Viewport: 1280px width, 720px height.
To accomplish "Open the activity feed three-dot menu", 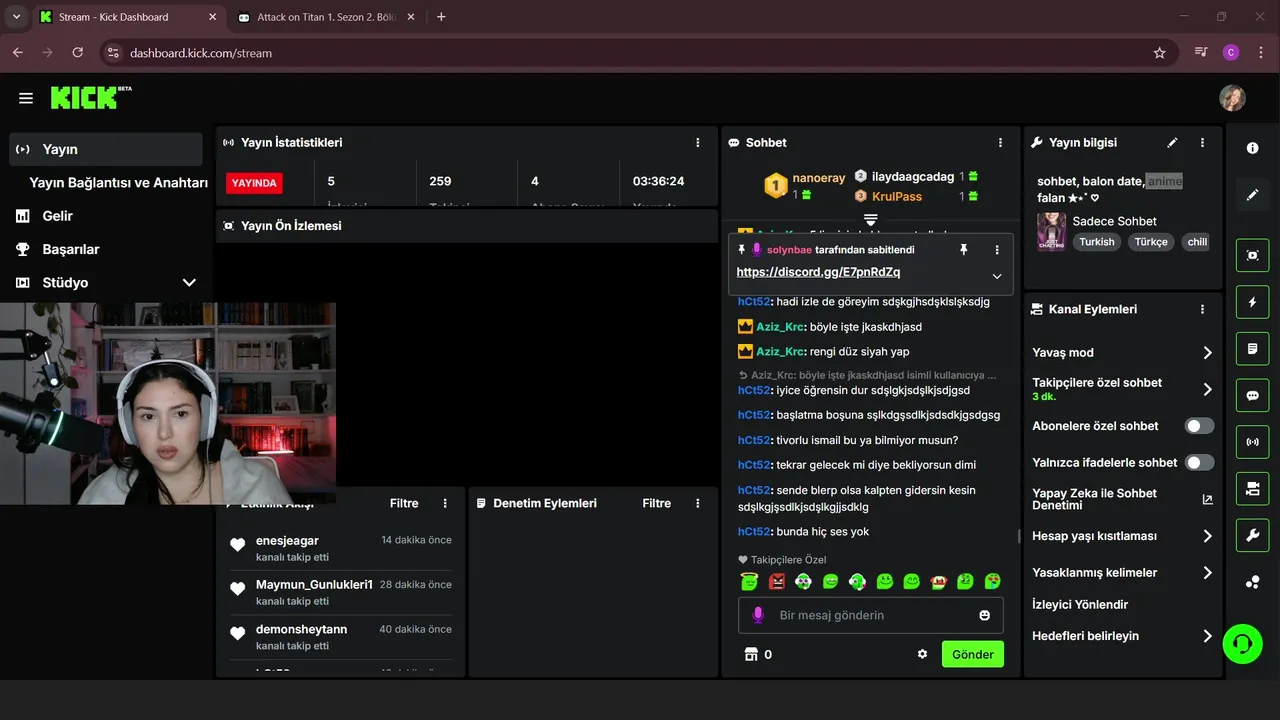I will 446,503.
